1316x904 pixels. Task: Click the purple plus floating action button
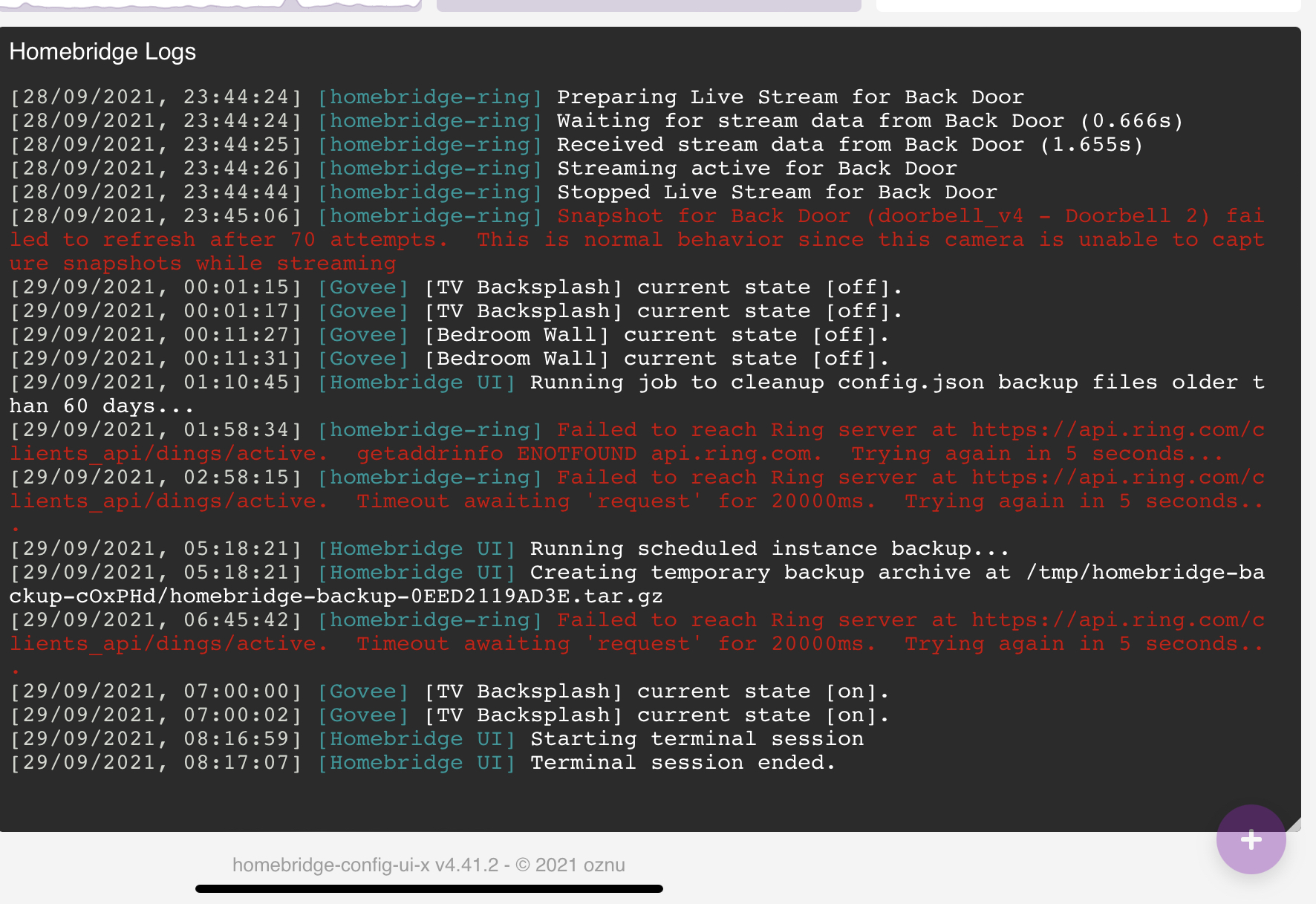pyautogui.click(x=1251, y=840)
